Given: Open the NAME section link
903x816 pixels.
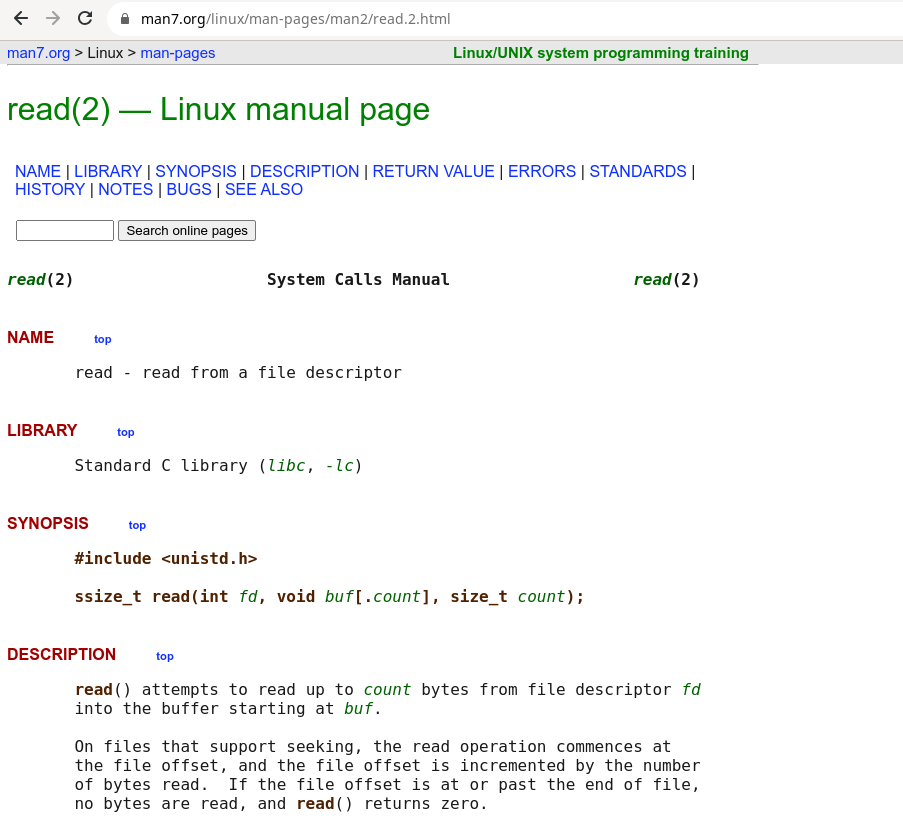Looking at the screenshot, I should coord(37,171).
